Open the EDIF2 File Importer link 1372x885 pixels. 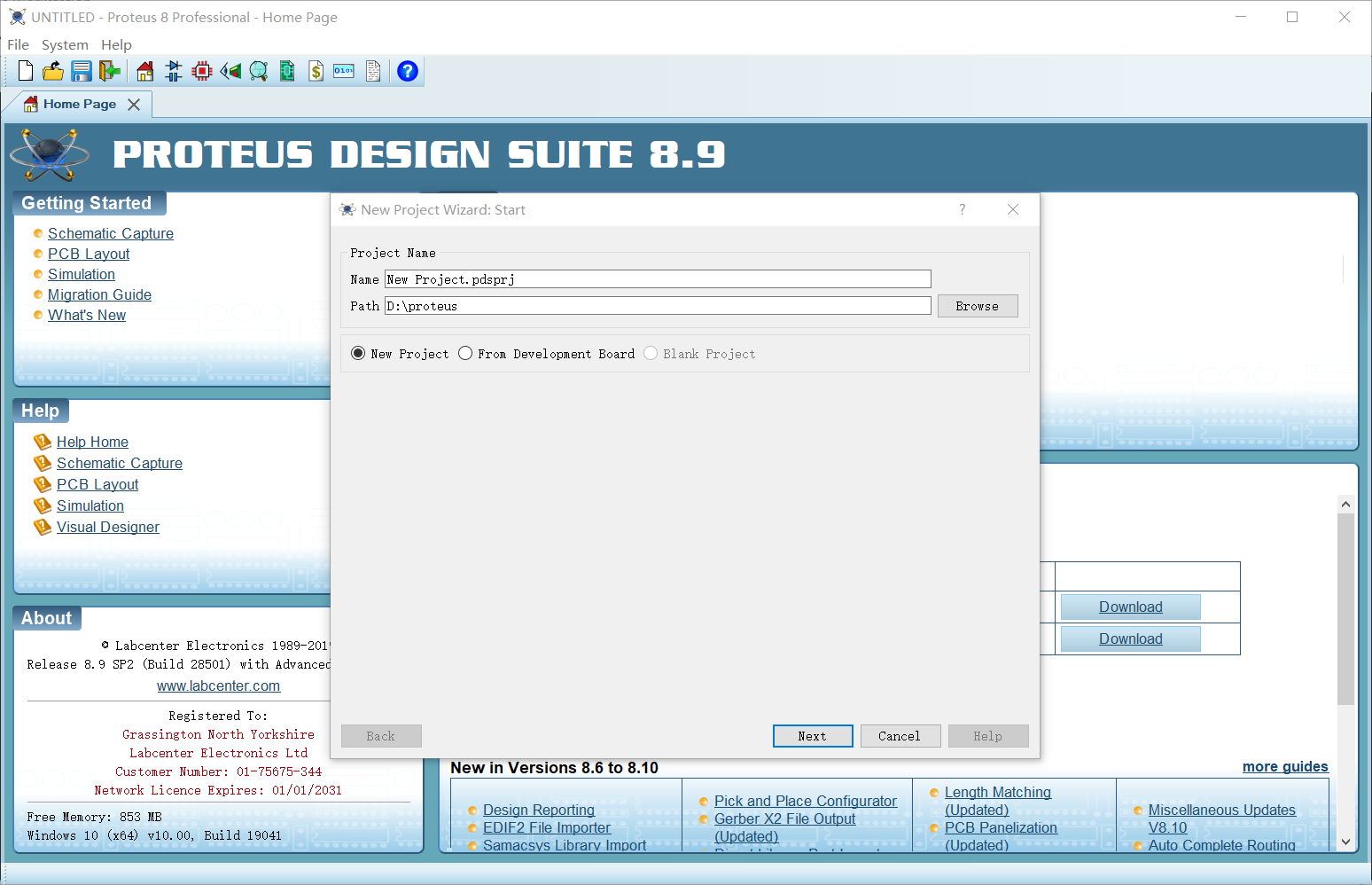pyautogui.click(x=547, y=827)
